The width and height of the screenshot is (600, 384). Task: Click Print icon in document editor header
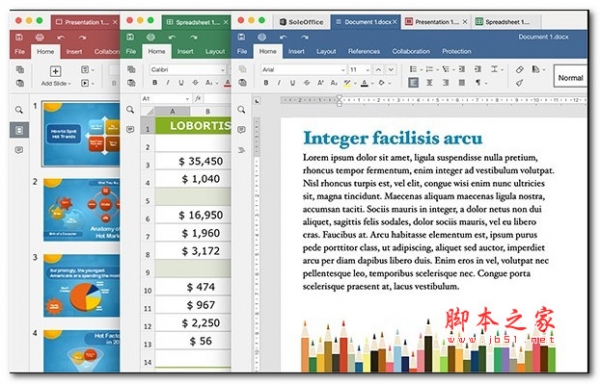click(x=262, y=37)
